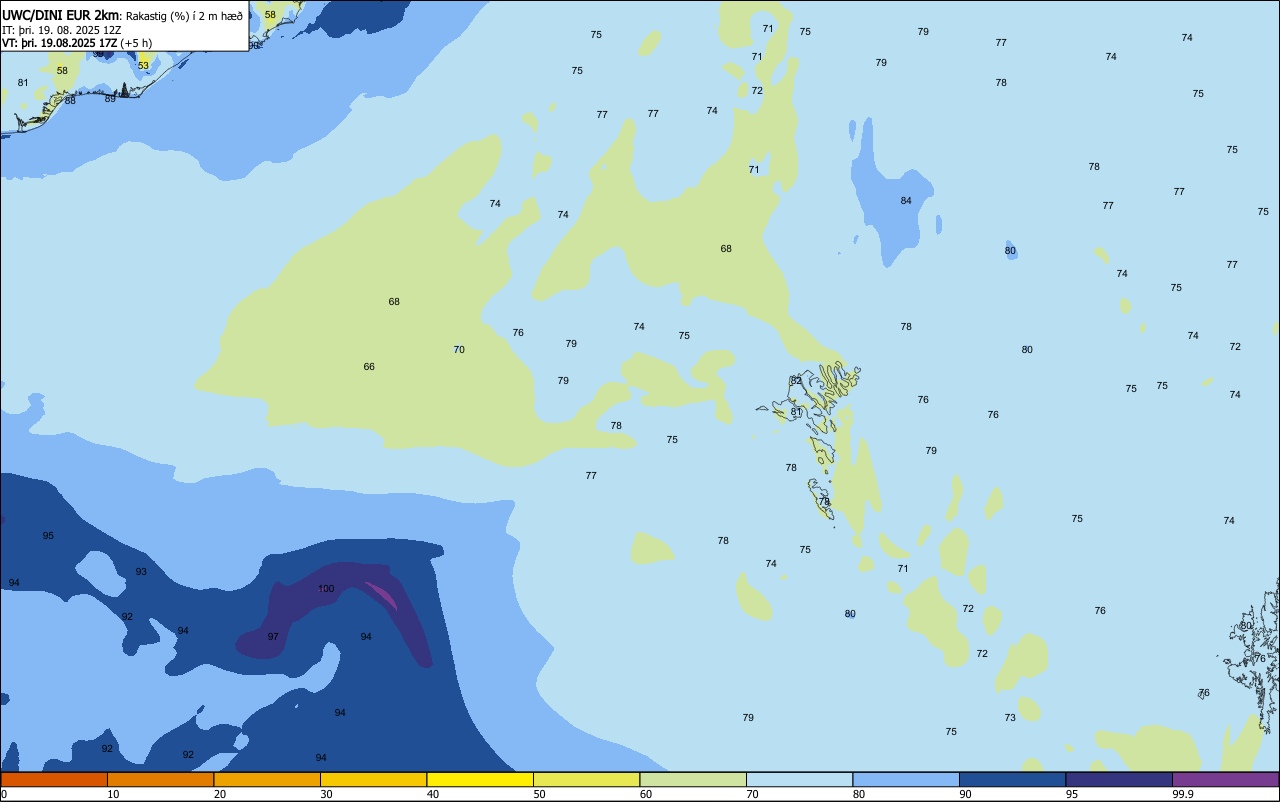The image size is (1280, 802).
Task: Pick the golden 30–40 legend swatch
Action: pyautogui.click(x=373, y=779)
